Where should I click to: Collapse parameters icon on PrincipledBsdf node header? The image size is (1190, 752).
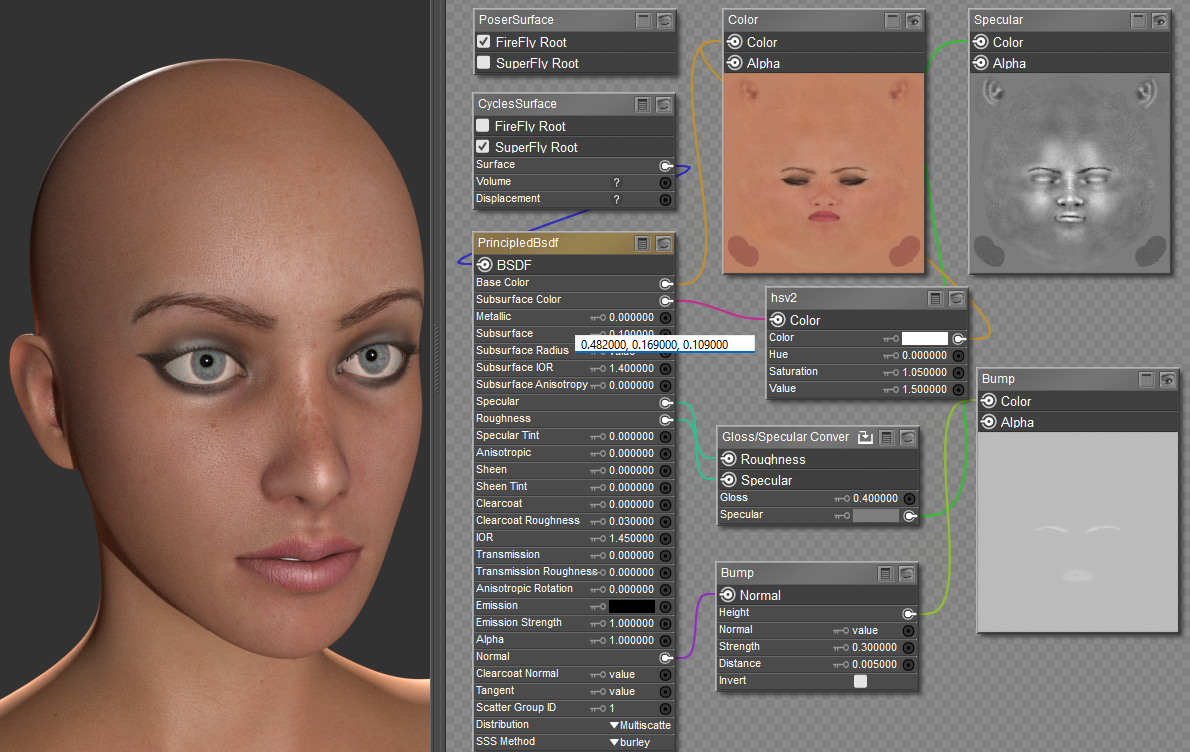(643, 243)
